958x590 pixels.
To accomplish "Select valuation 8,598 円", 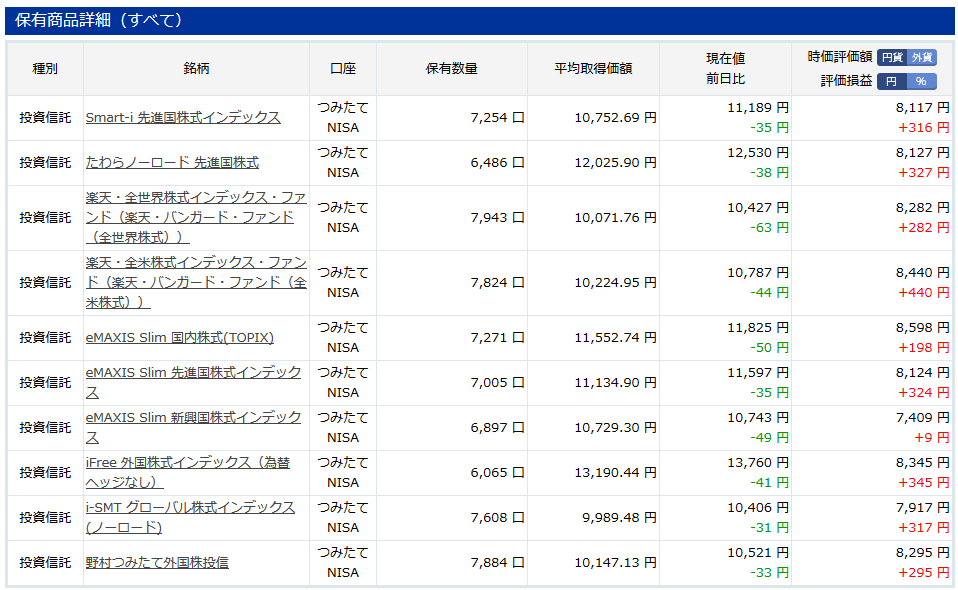I will click(923, 327).
